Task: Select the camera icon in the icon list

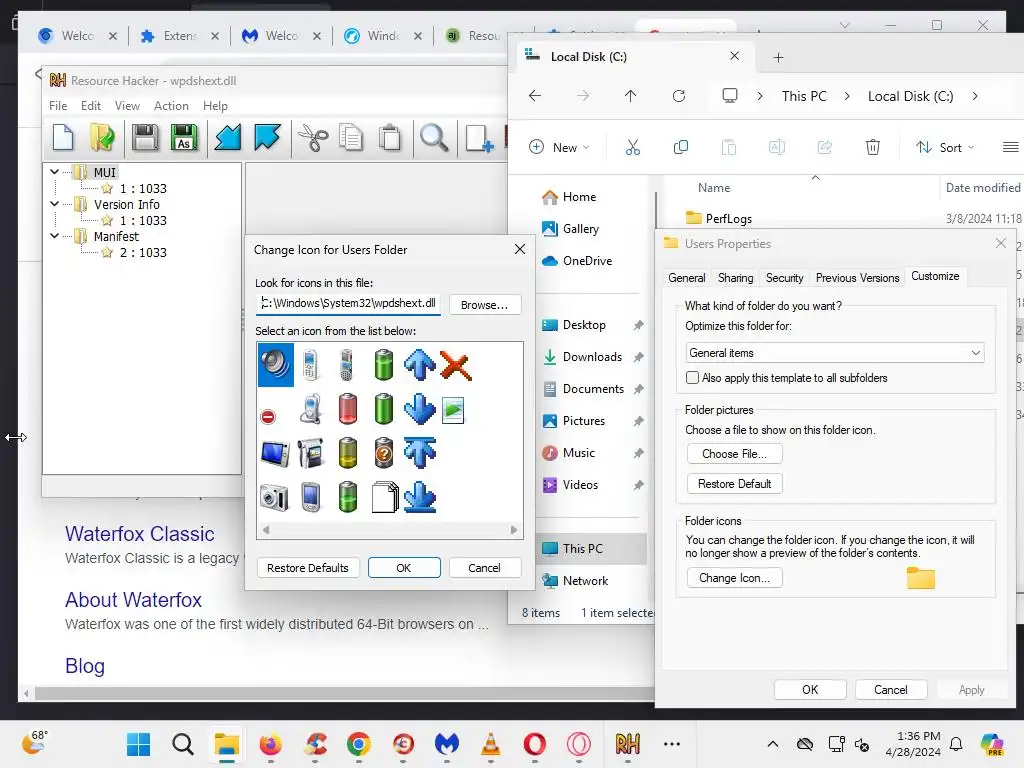Action: click(x=274, y=498)
